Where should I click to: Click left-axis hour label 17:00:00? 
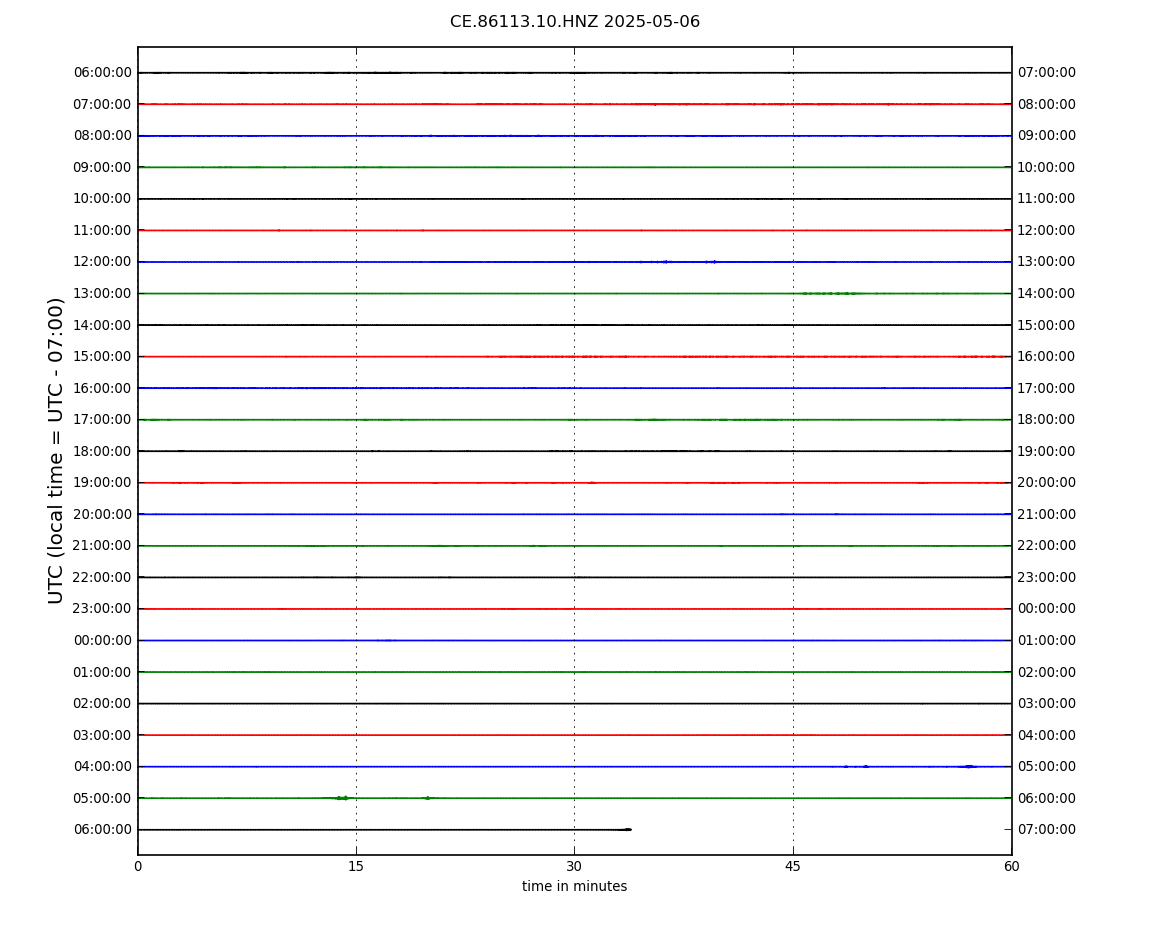pos(103,420)
